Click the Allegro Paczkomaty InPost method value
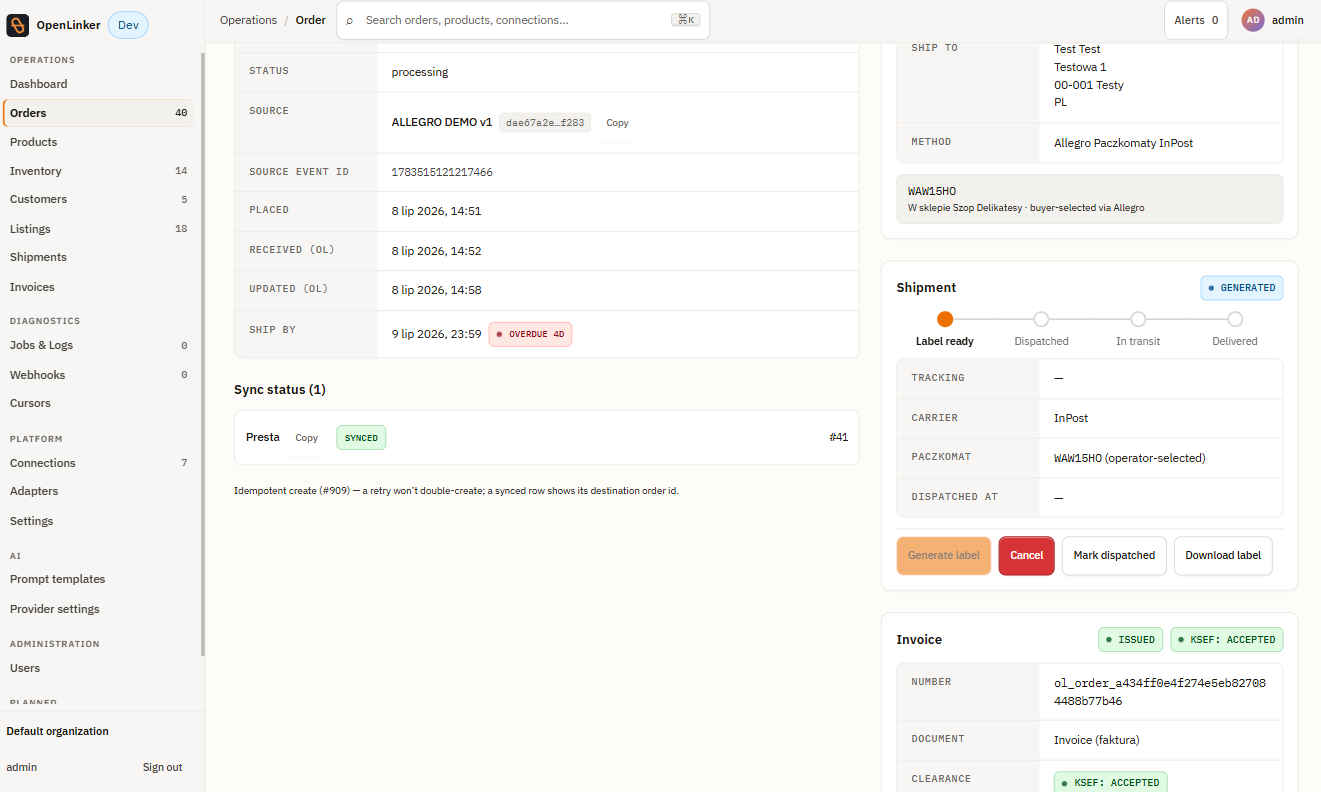Screen dimensions: 1321x792 (x=1123, y=143)
